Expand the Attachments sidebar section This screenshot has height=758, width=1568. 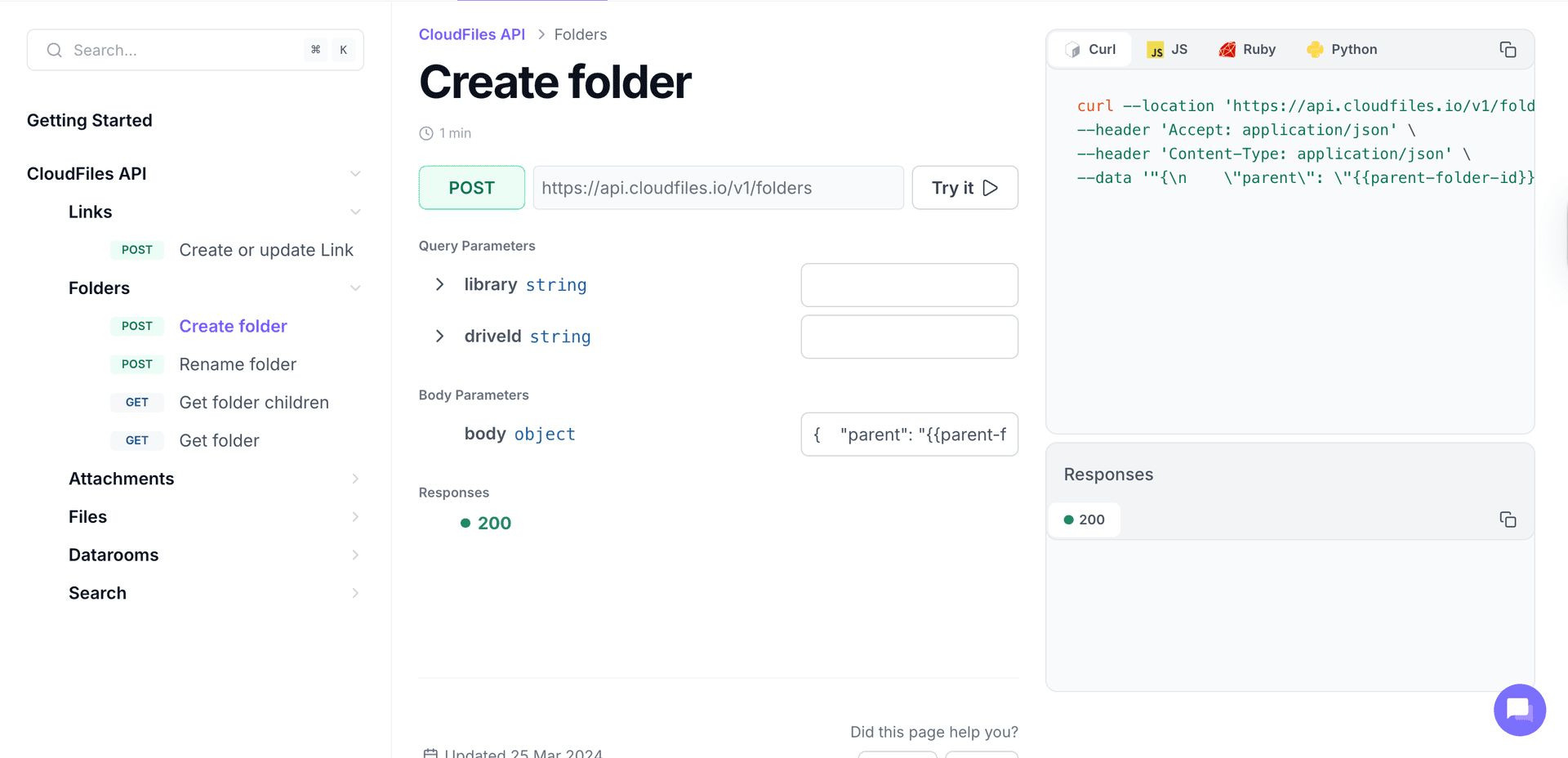coord(355,478)
